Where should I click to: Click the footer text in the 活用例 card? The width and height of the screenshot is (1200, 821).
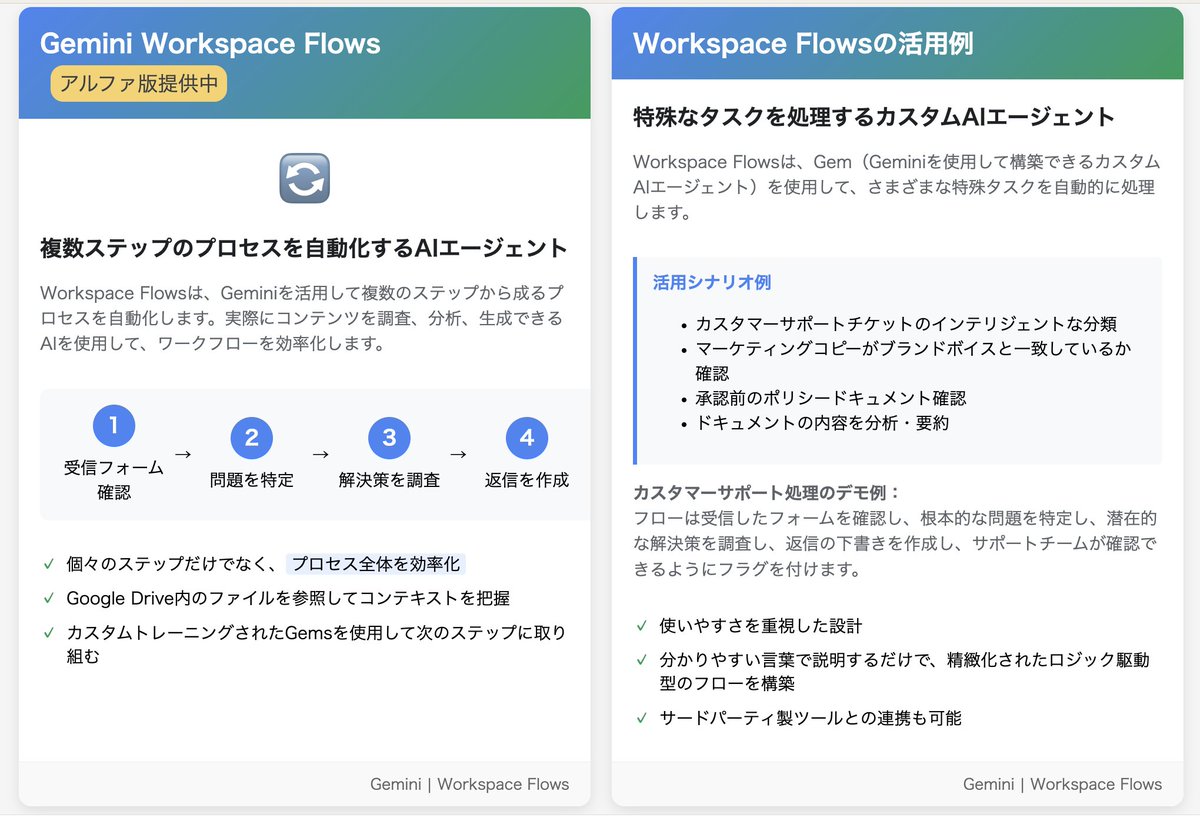tap(1062, 784)
